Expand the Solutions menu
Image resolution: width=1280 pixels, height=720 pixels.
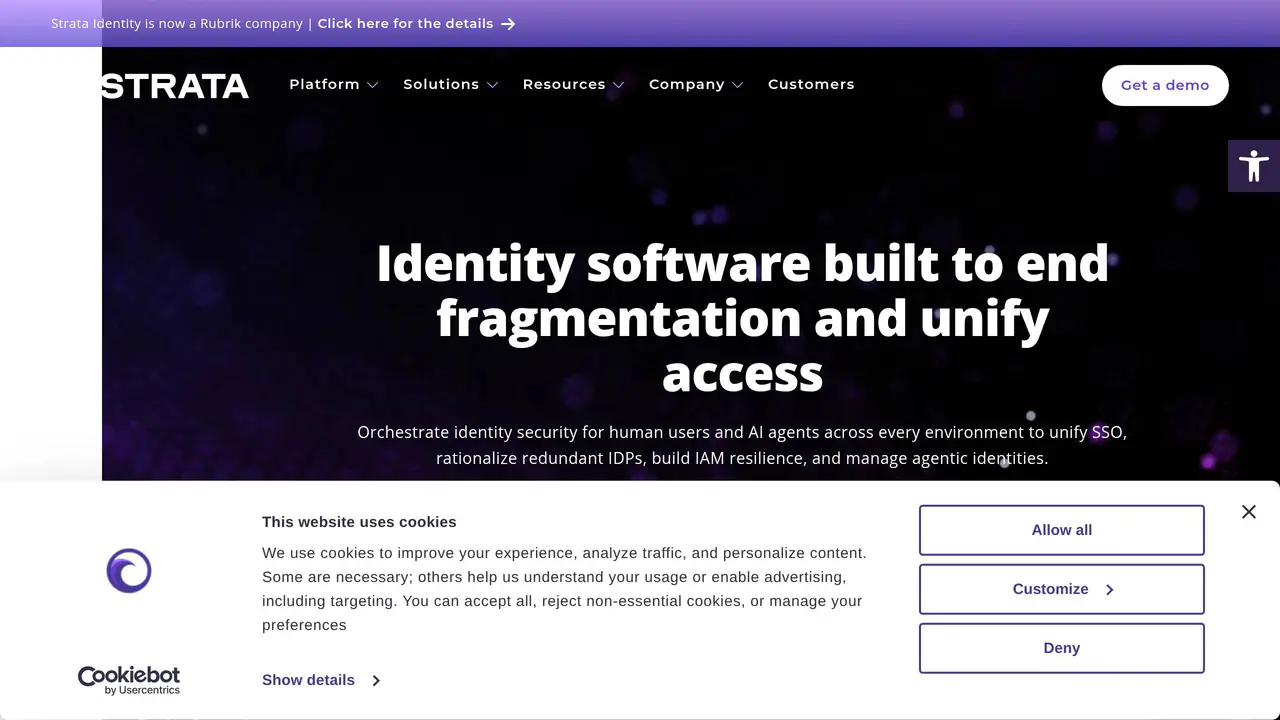[450, 85]
